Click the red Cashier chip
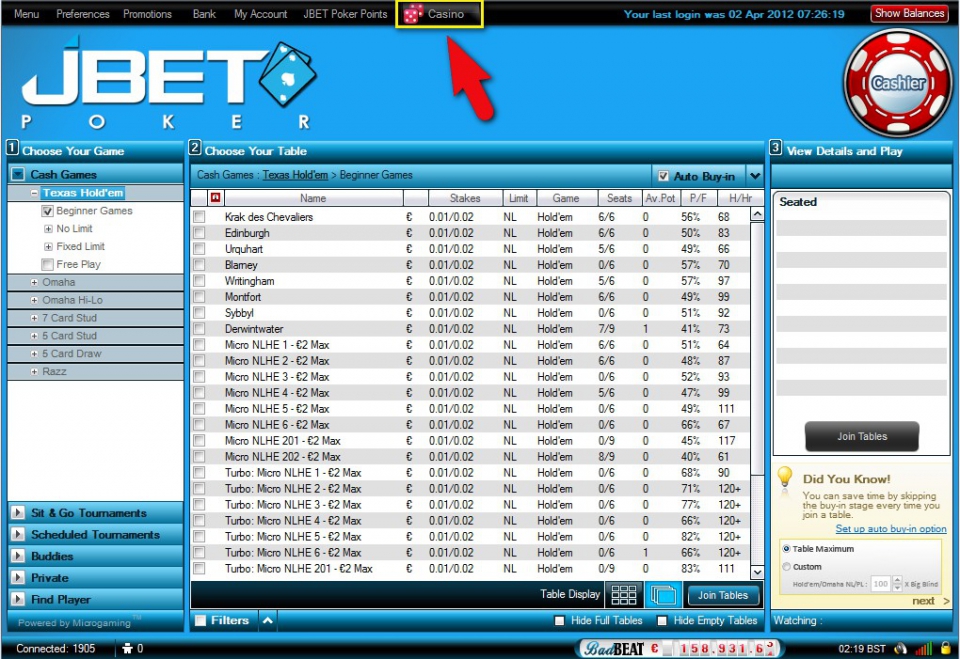The image size is (960, 659). tap(898, 83)
